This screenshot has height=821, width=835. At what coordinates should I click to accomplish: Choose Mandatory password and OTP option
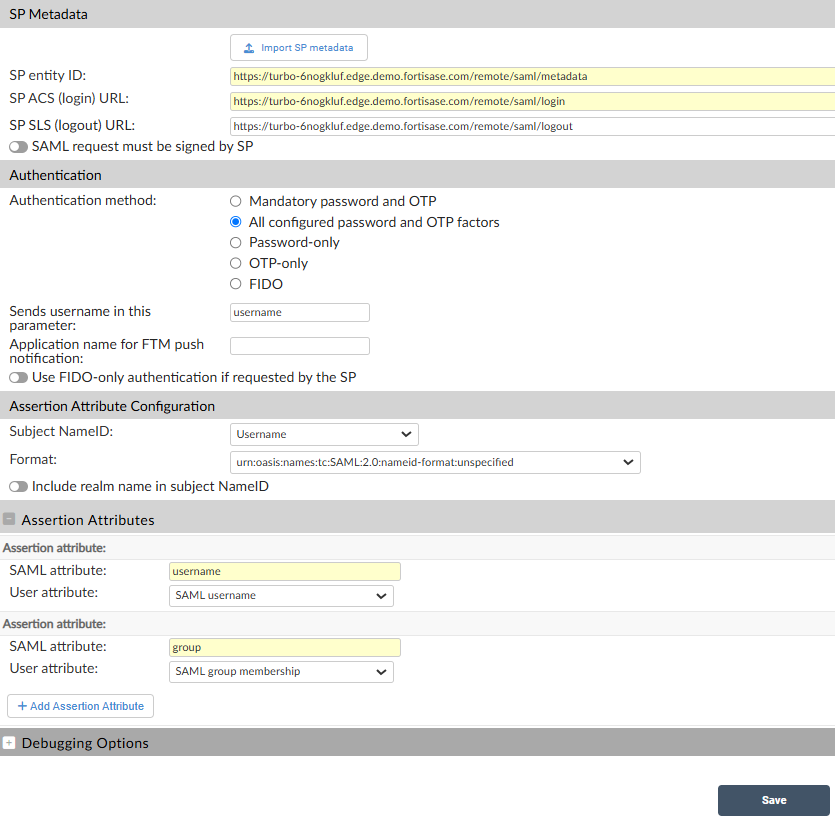(235, 201)
